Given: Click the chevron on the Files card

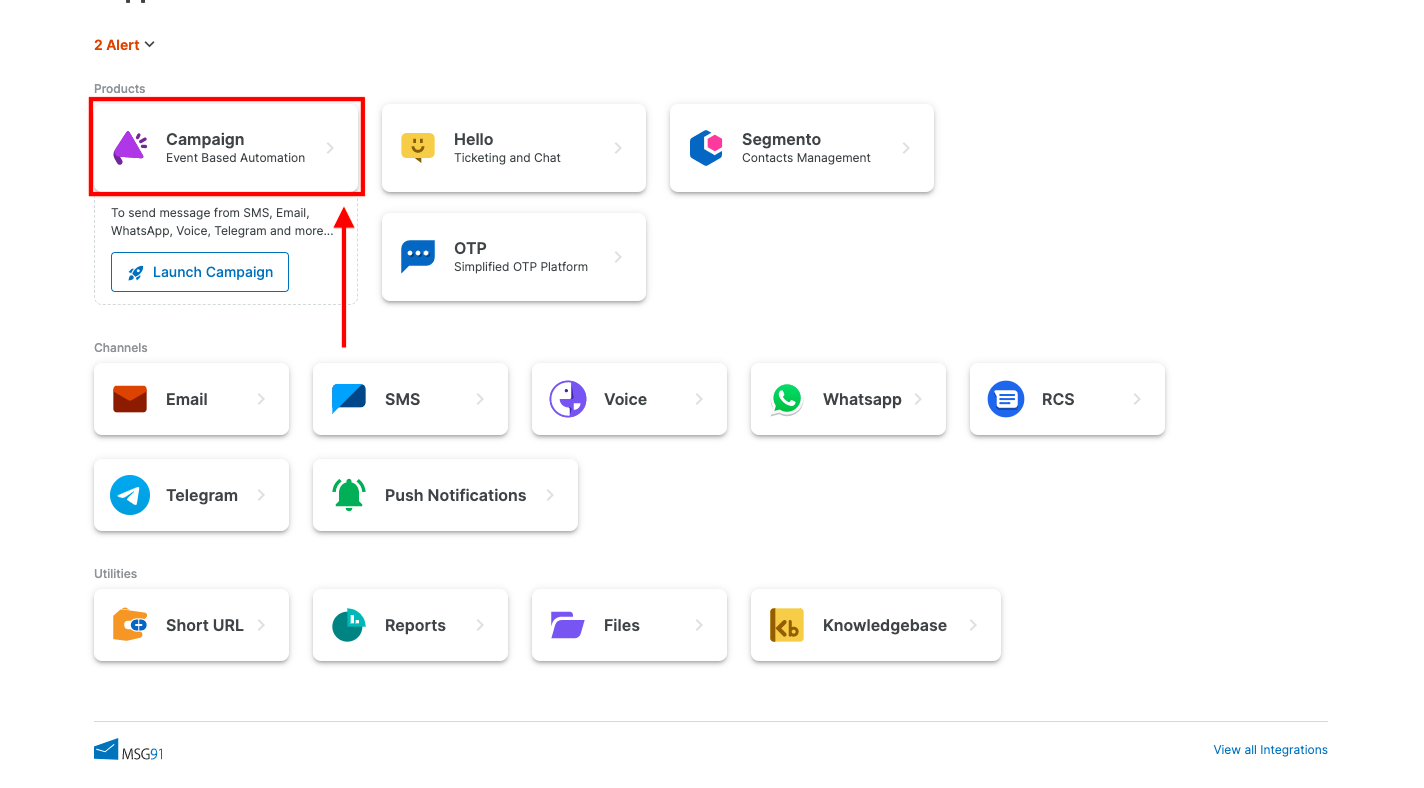Looking at the screenshot, I should [x=699, y=625].
